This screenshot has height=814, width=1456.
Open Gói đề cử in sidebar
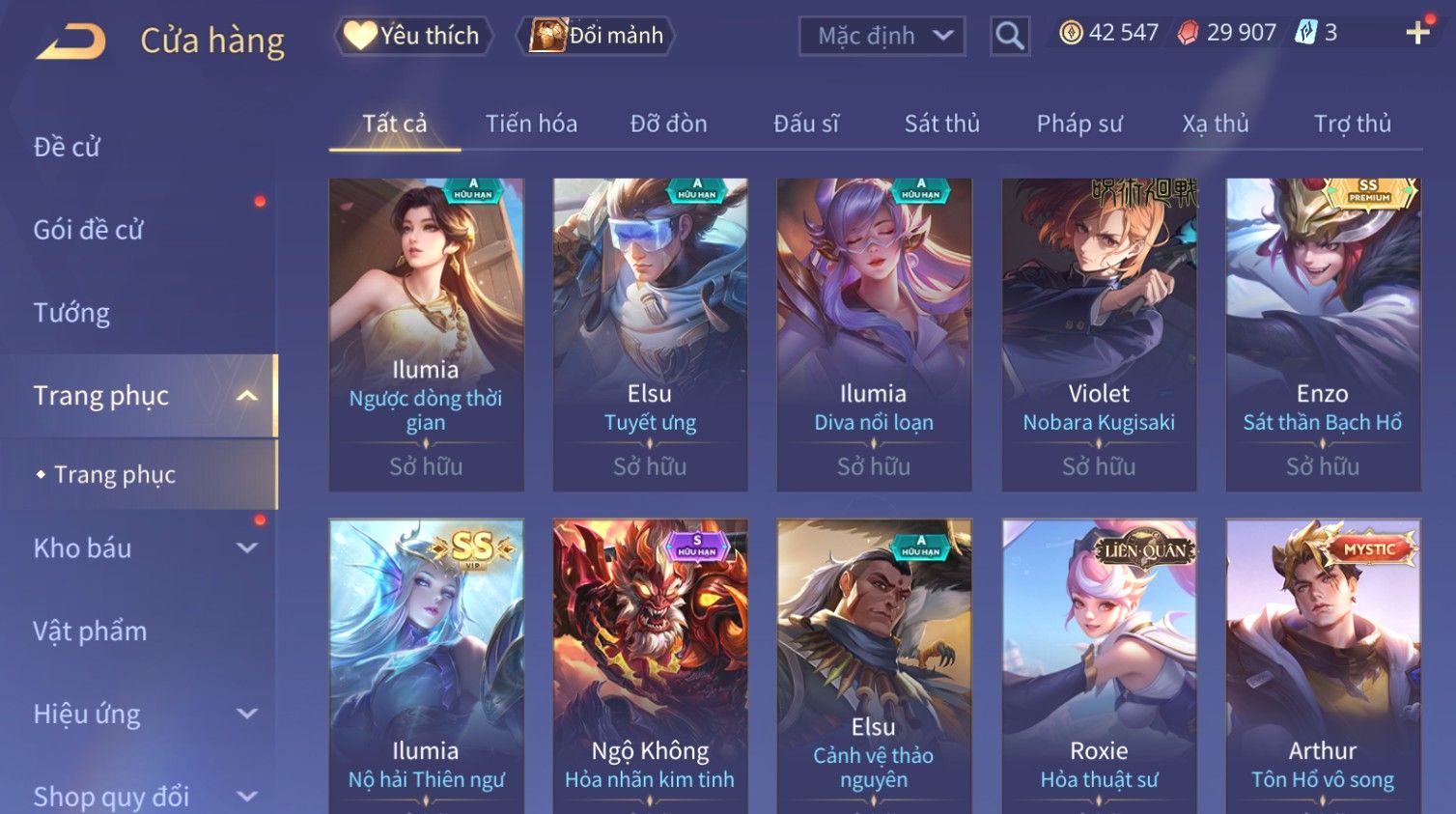tap(88, 230)
